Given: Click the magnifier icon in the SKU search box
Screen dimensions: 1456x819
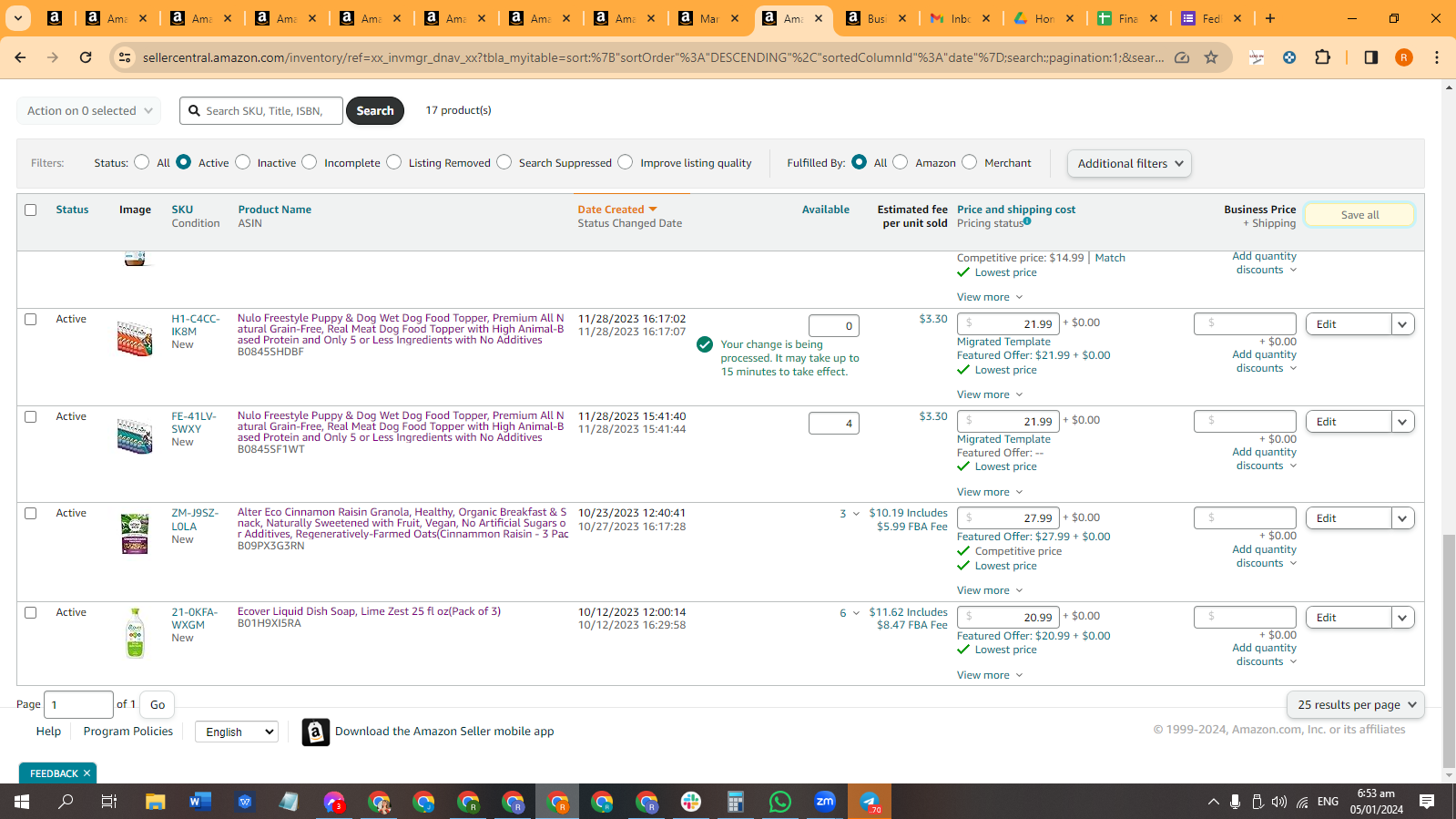Looking at the screenshot, I should 194,111.
